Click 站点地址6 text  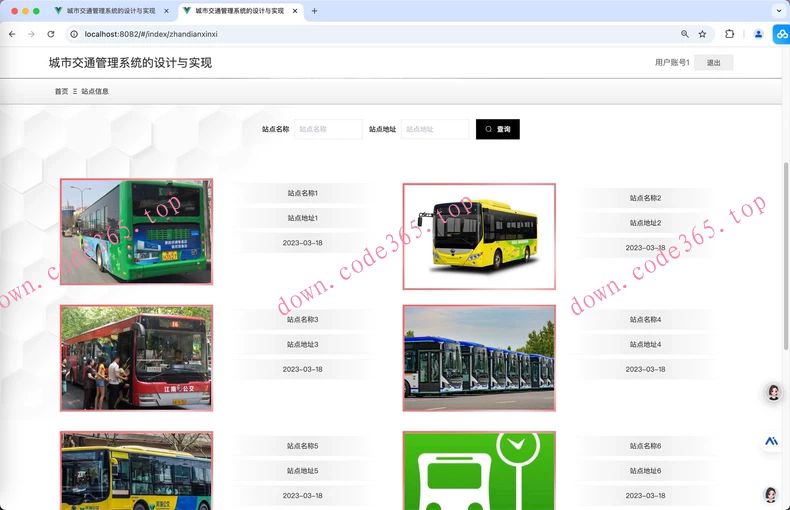645,471
